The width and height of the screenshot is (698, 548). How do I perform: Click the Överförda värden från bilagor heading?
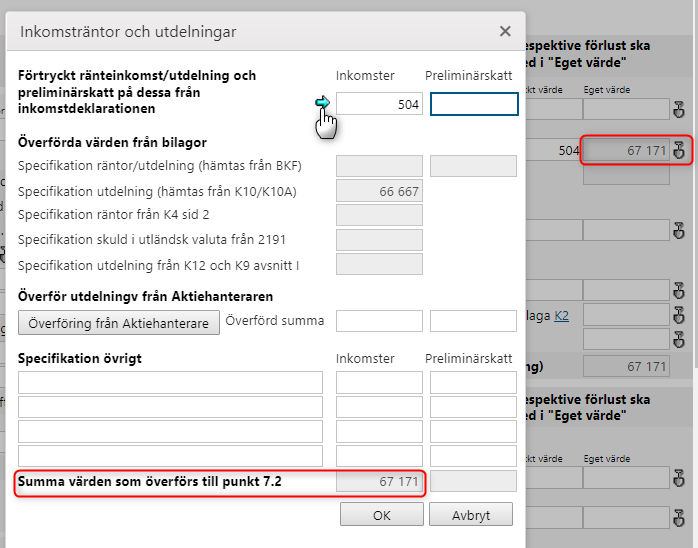[x=112, y=142]
